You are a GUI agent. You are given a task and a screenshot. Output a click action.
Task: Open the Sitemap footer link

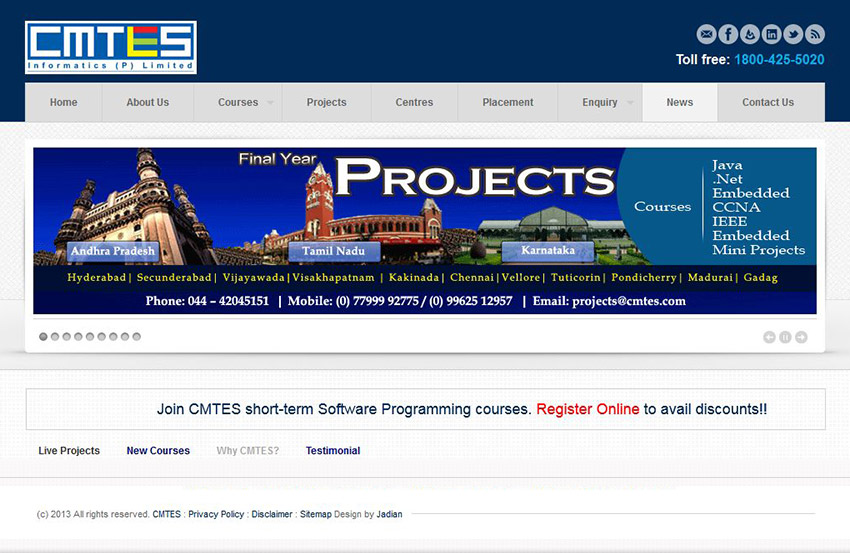[315, 514]
